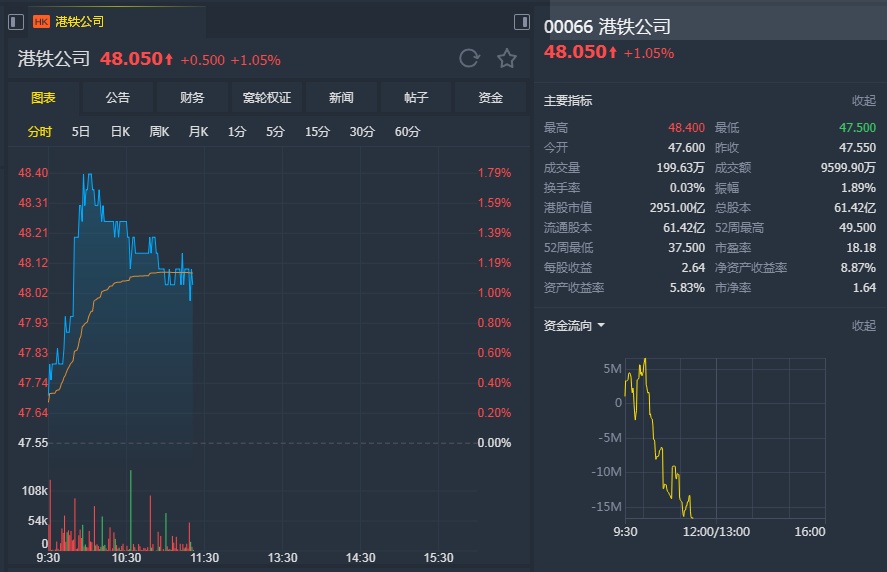The width and height of the screenshot is (887, 572).
Task: Click the +0.500 price change value
Action: (203, 60)
